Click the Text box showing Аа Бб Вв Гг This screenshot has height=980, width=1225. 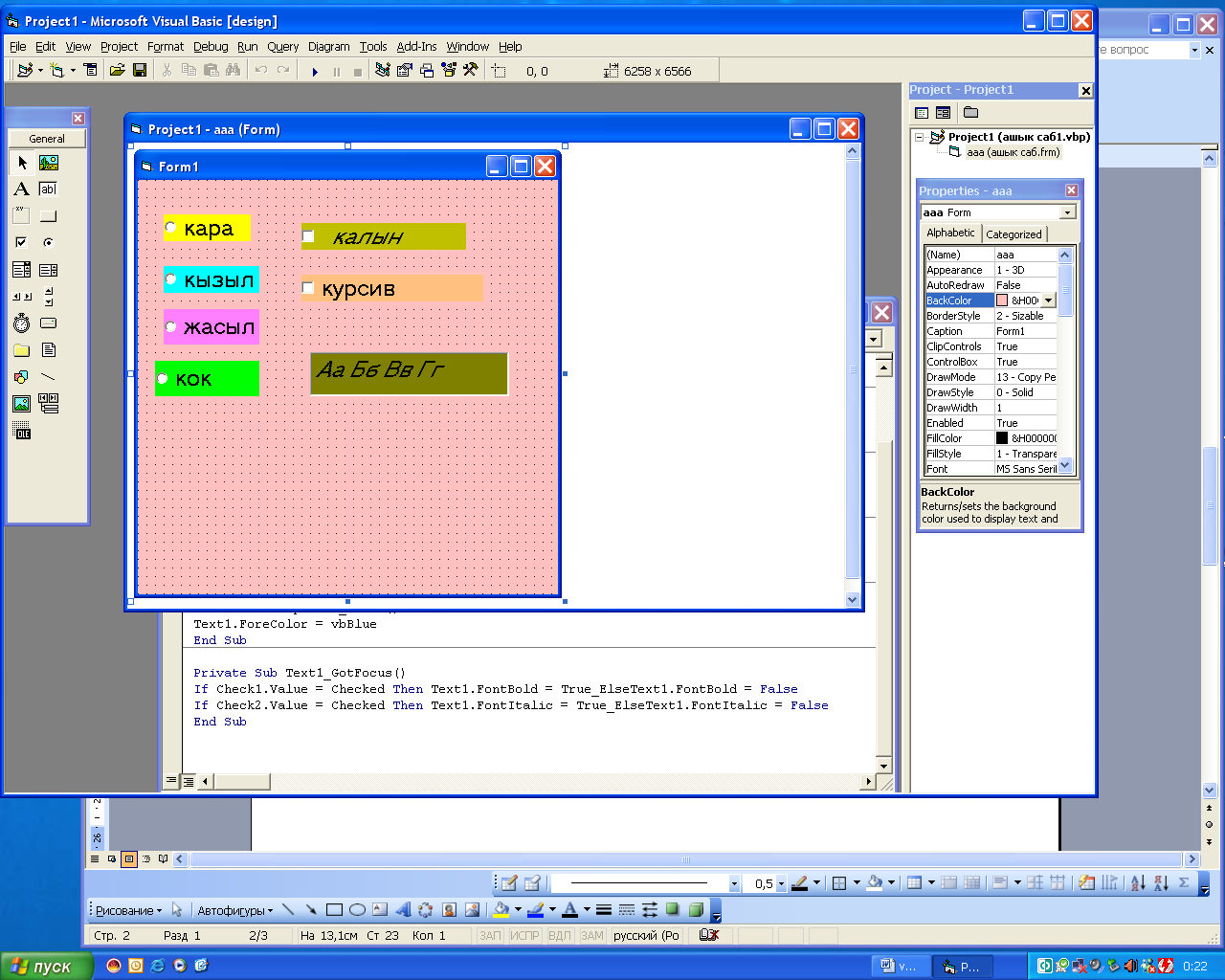click(409, 373)
